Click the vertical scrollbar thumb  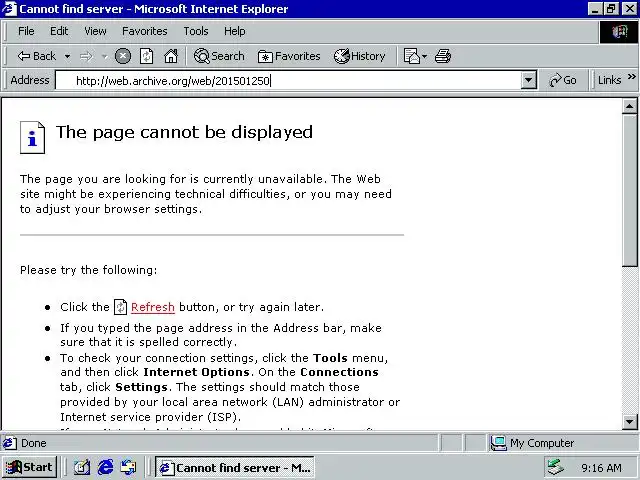click(629, 190)
